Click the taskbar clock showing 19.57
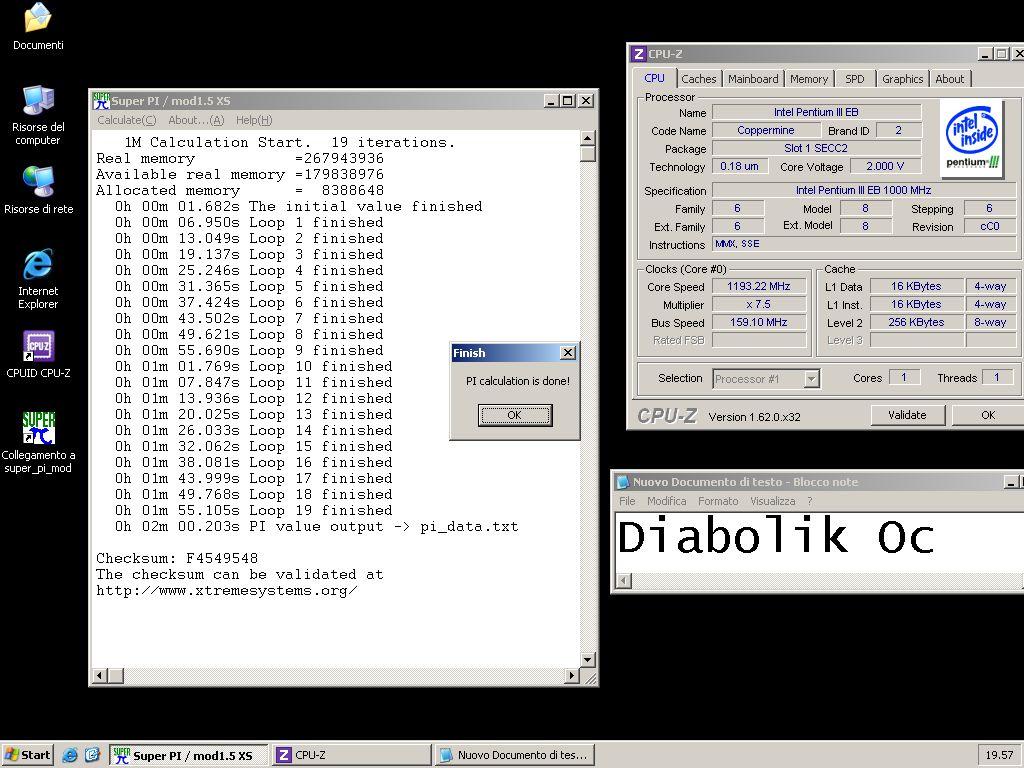Screen dimensions: 1024x768 (x=999, y=755)
